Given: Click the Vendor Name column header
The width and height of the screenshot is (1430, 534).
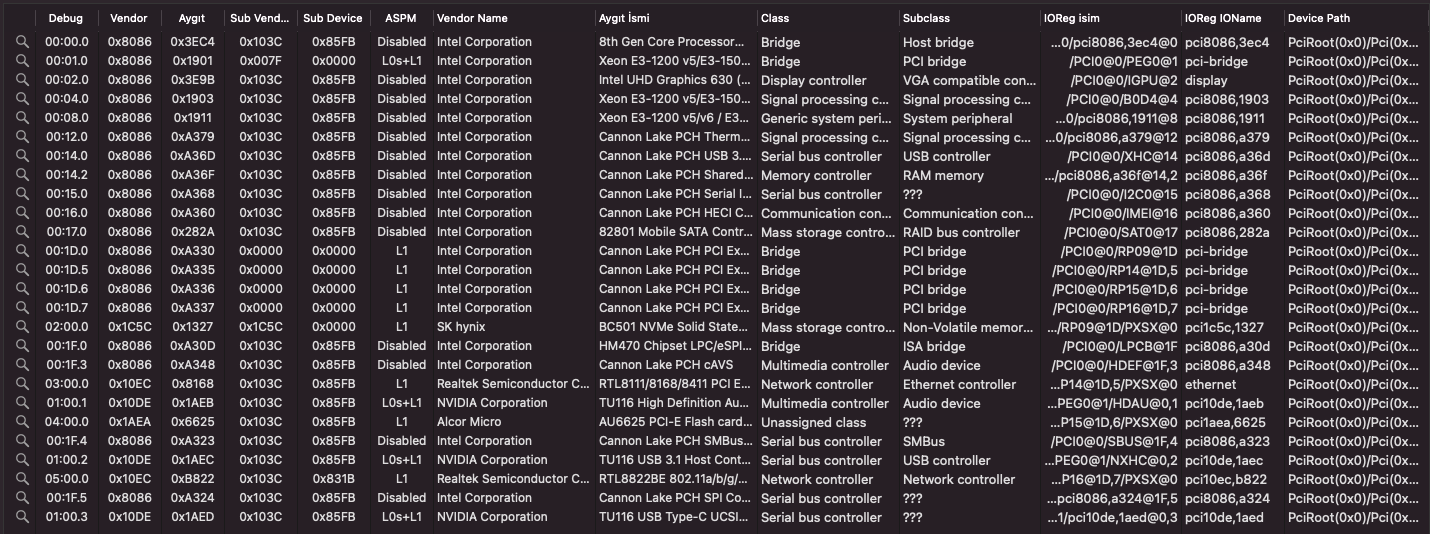Looking at the screenshot, I should [472, 18].
